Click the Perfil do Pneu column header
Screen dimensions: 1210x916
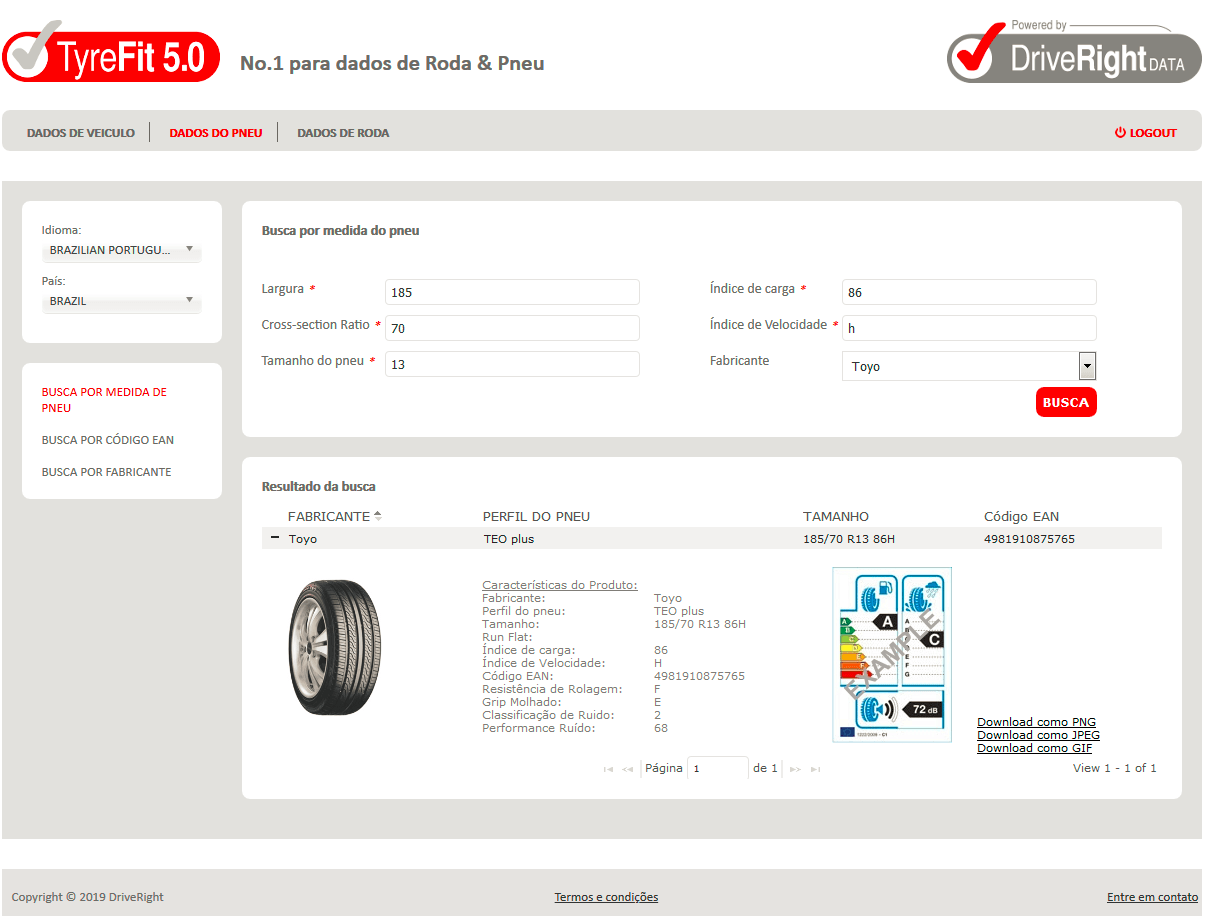pyautogui.click(x=536, y=516)
